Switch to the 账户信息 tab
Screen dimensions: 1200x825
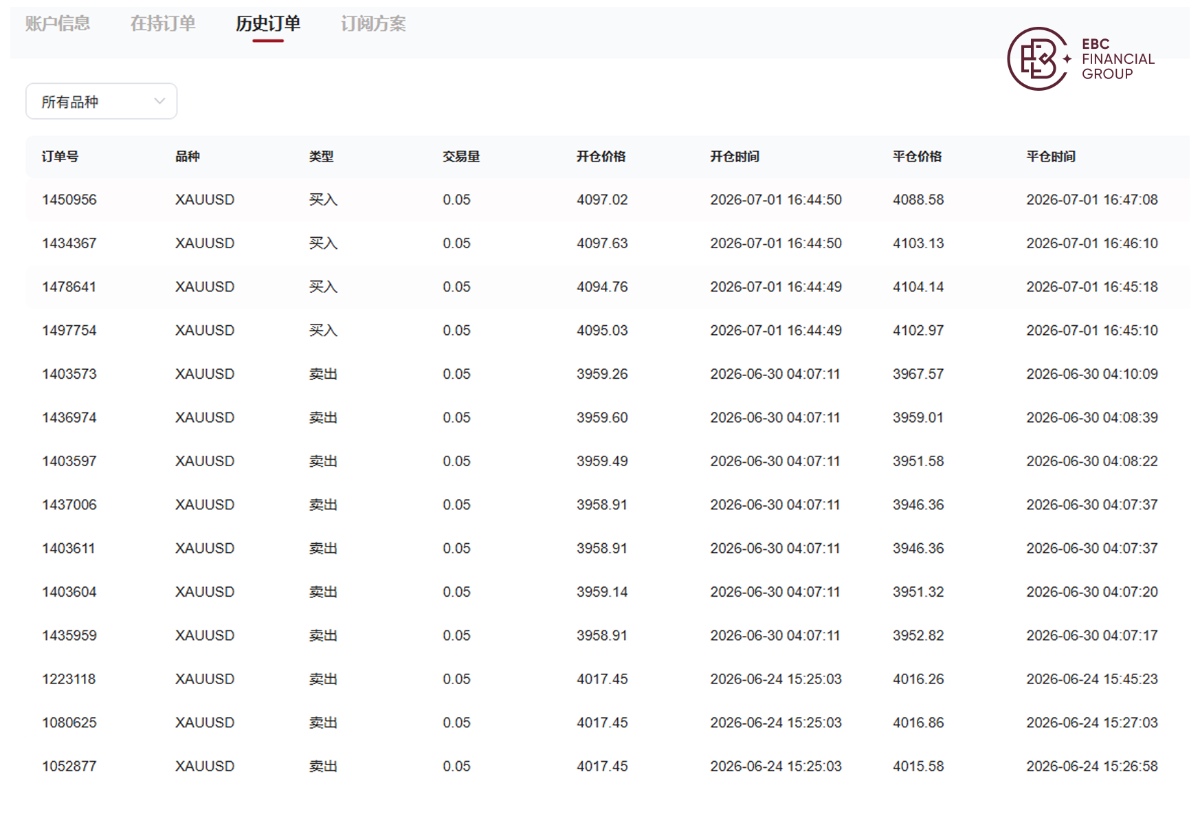(57, 24)
